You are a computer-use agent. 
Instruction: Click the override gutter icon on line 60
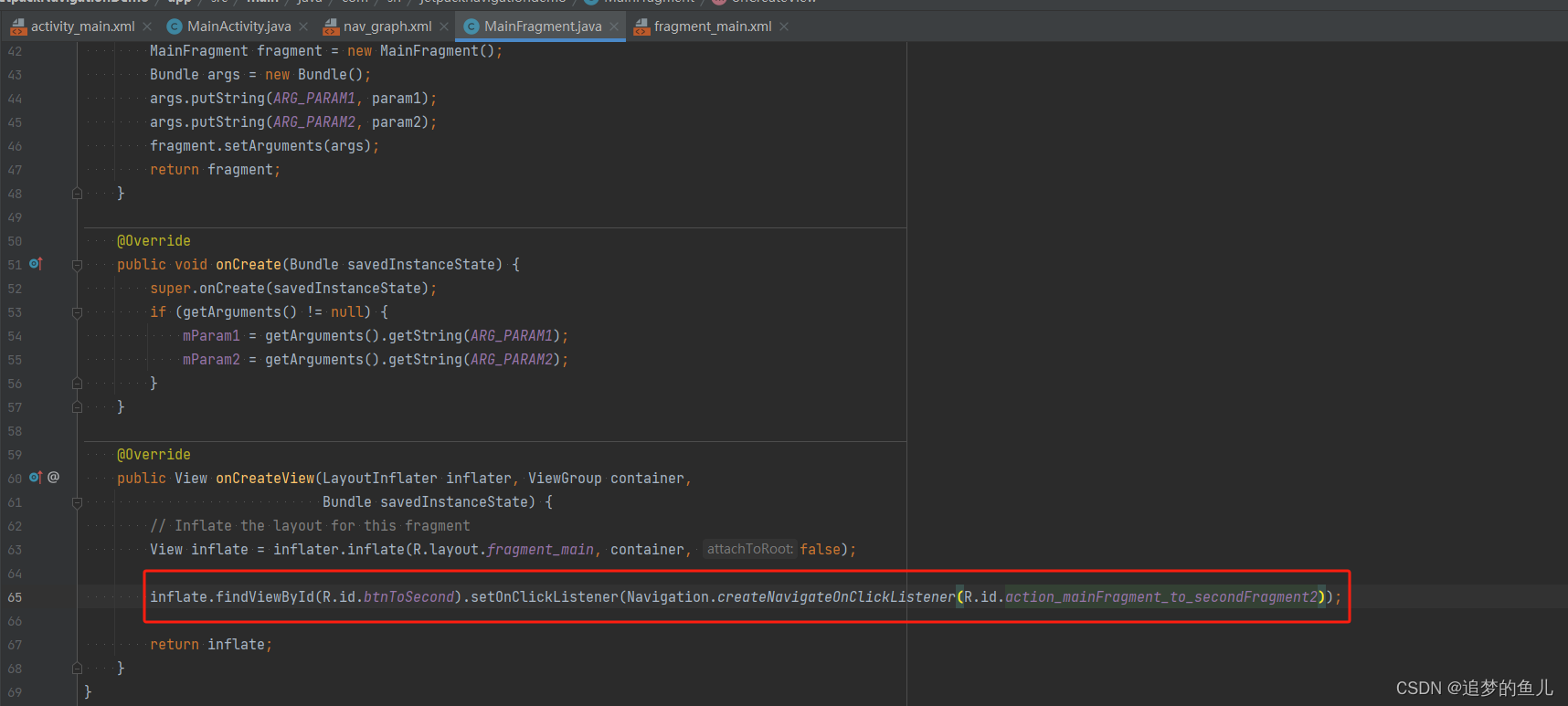pyautogui.click(x=36, y=478)
